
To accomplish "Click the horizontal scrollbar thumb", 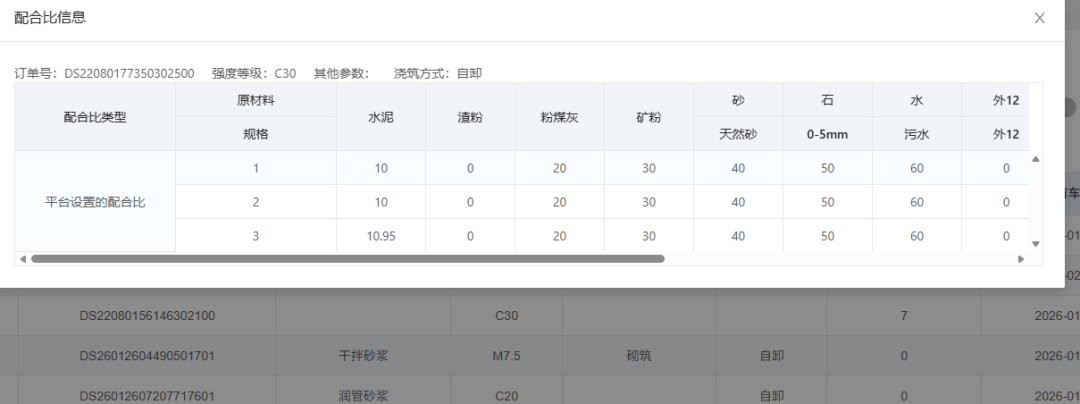I will [x=347, y=258].
